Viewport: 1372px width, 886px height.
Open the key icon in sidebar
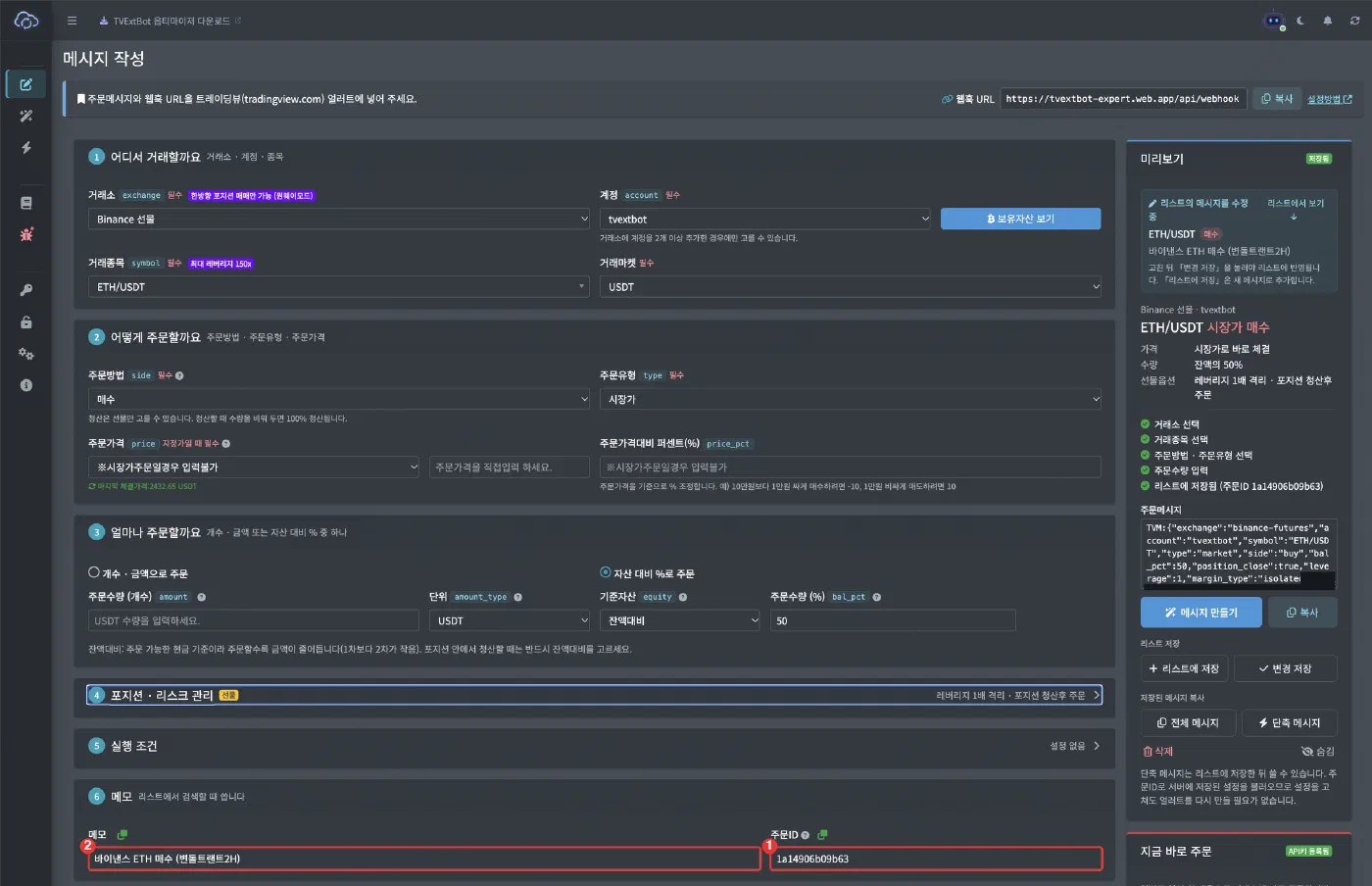click(x=26, y=290)
